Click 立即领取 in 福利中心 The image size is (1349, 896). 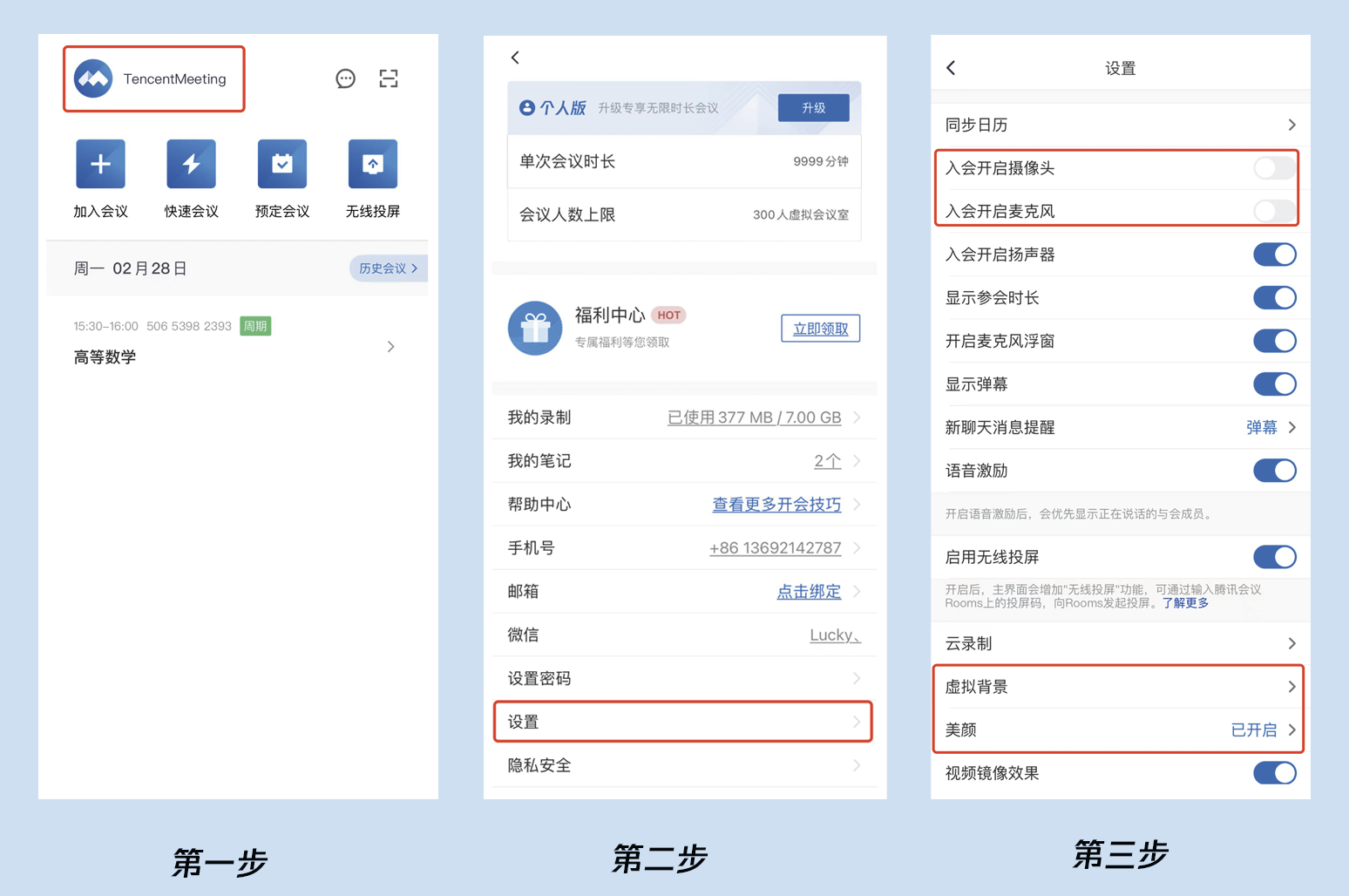[x=820, y=329]
